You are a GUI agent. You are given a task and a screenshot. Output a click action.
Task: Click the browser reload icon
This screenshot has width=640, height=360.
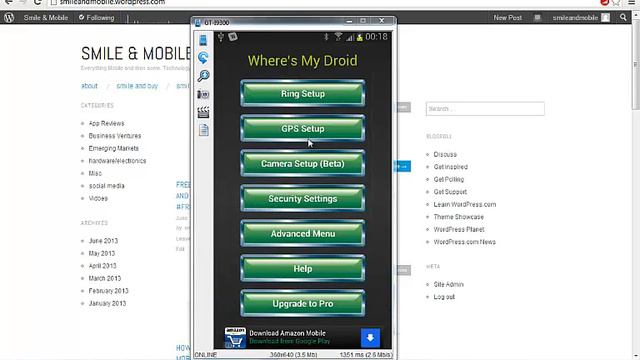click(x=38, y=2)
